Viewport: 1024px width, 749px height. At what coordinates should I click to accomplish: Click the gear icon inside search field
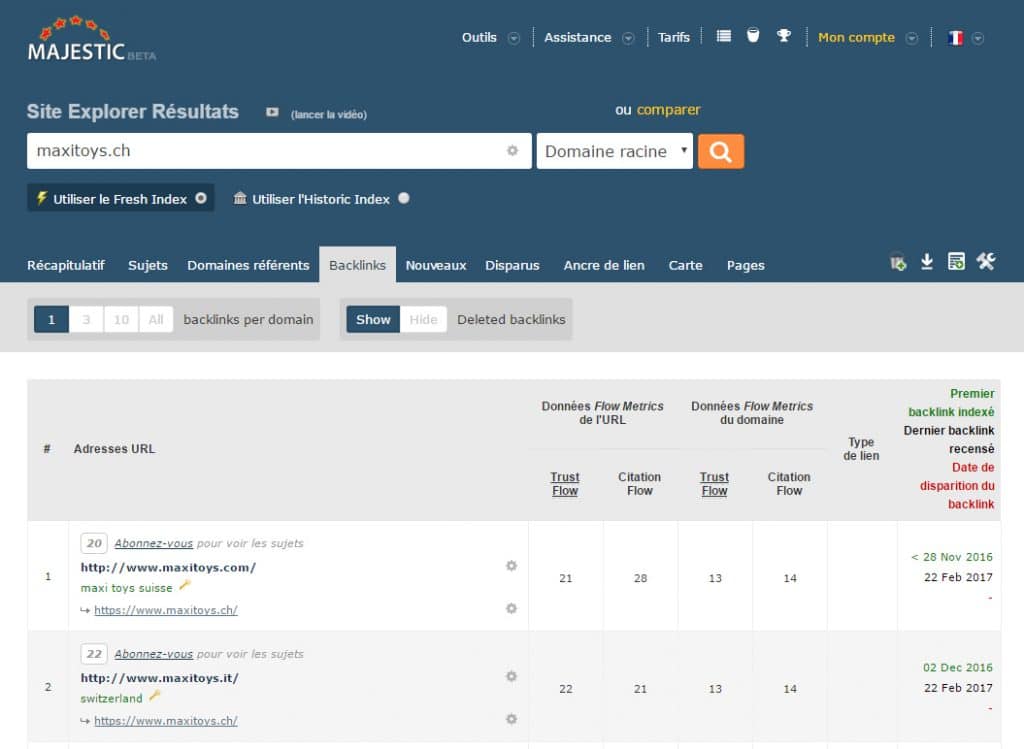coord(513,151)
